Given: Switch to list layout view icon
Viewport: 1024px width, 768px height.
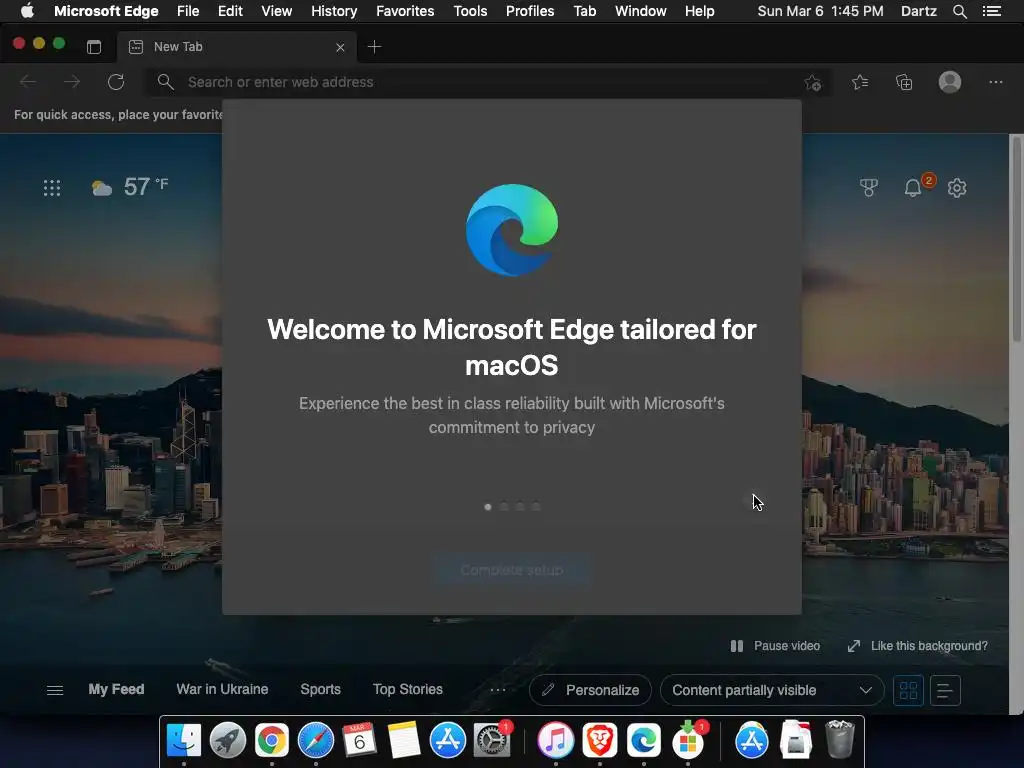Looking at the screenshot, I should click(944, 690).
